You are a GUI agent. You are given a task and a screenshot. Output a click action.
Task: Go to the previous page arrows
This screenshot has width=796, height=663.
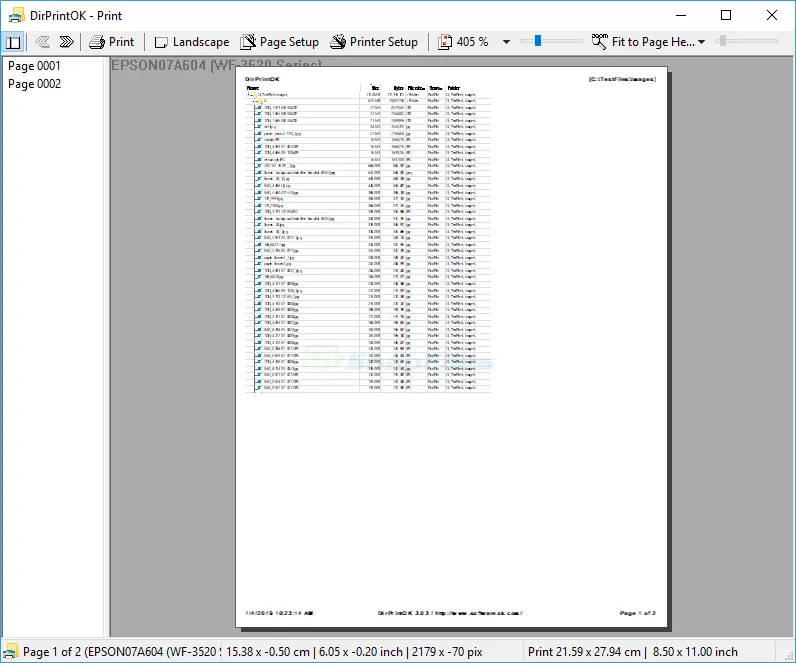[43, 42]
